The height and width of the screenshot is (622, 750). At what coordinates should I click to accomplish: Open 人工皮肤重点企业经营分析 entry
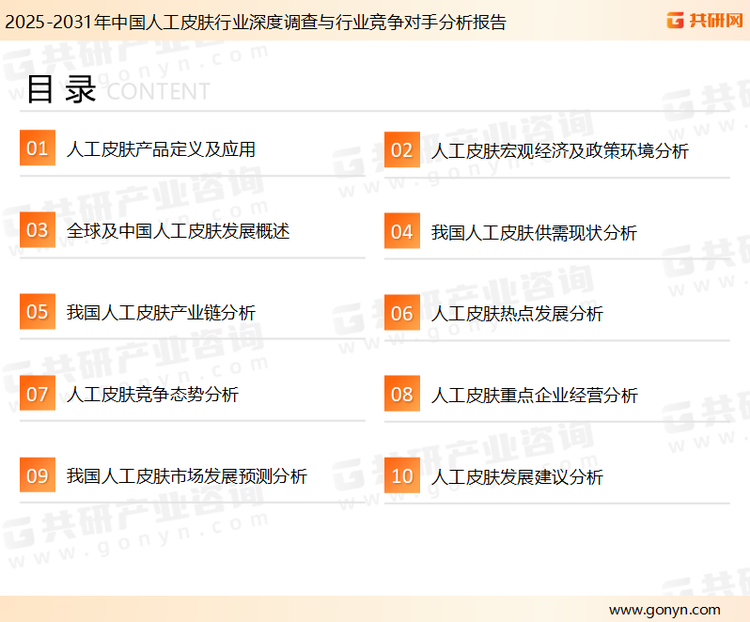[534, 396]
